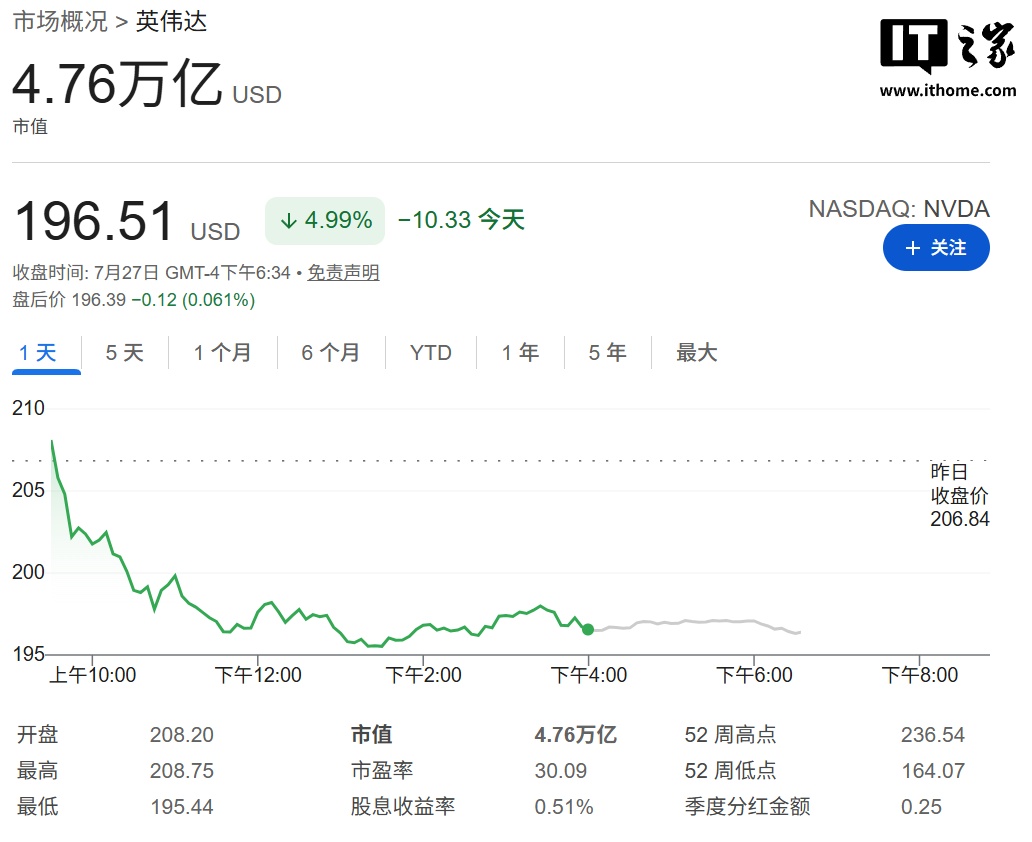Viewport: 1032px width, 842px height.
Task: Click the 季度分红金额 value 0.25
Action: [x=921, y=807]
